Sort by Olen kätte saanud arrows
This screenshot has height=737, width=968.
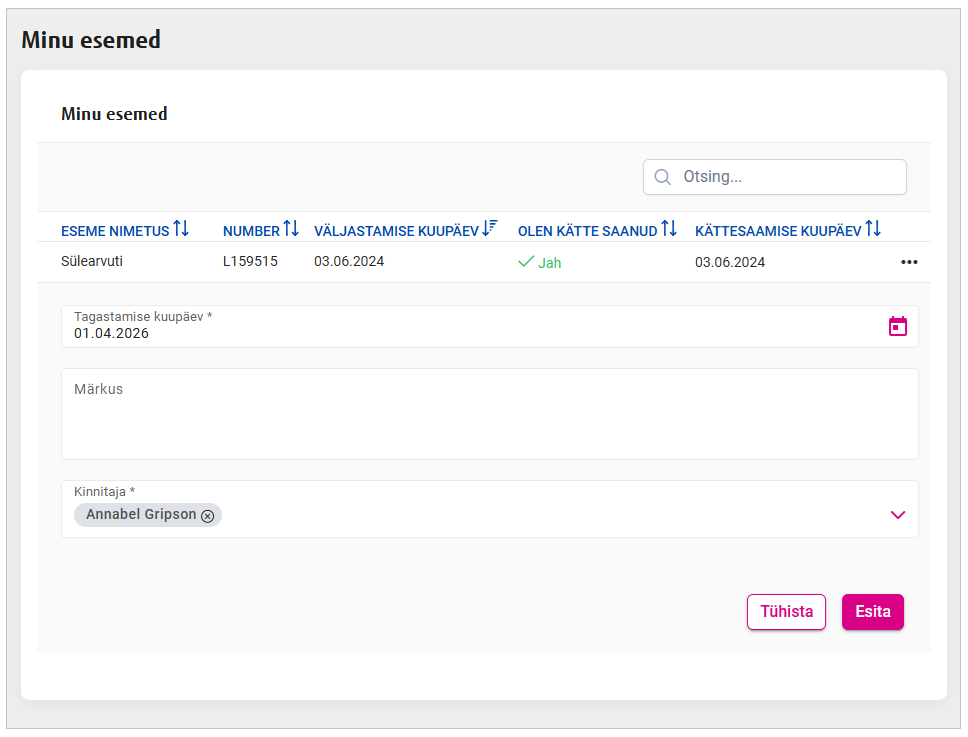coord(669,229)
